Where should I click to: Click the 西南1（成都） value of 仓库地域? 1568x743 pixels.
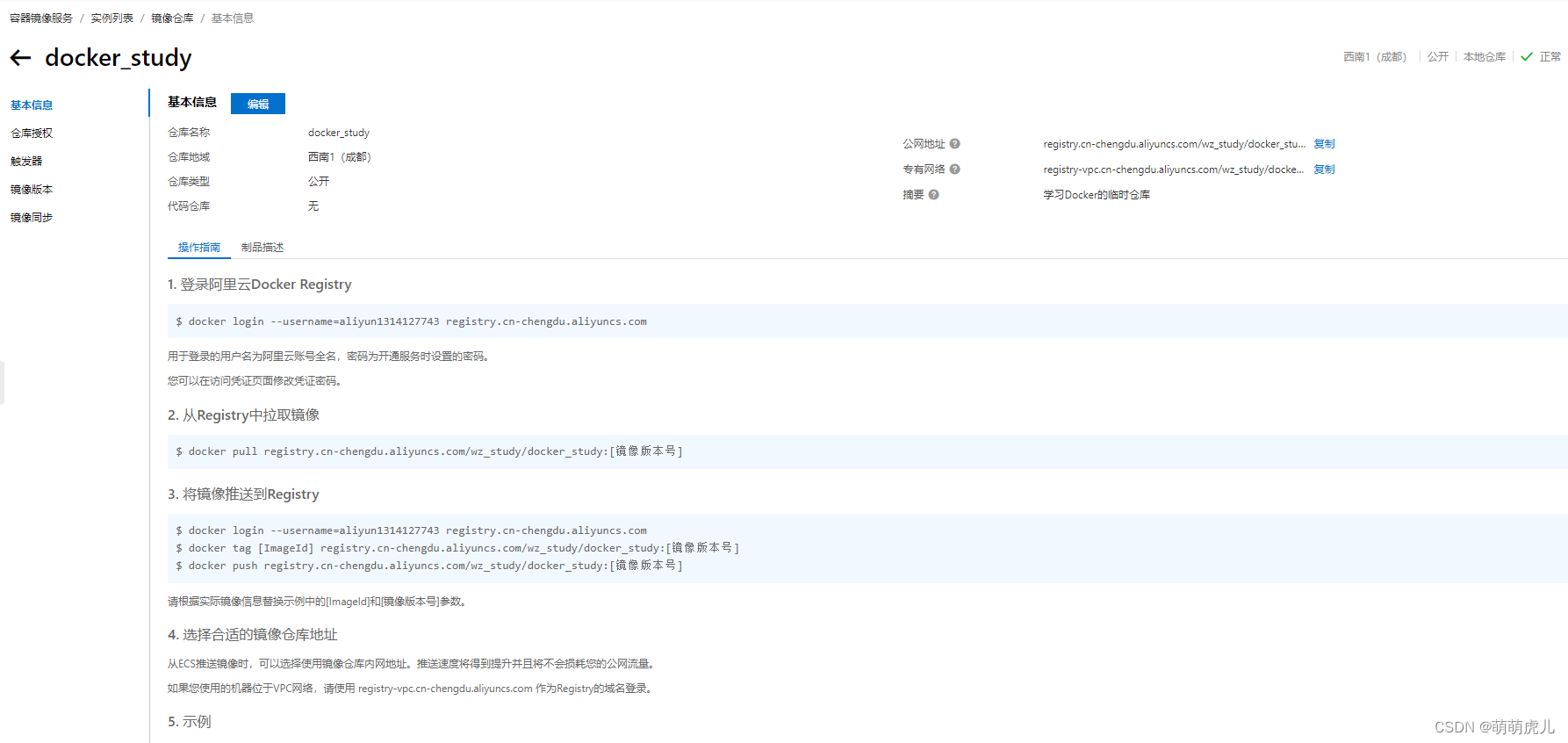[x=340, y=157]
